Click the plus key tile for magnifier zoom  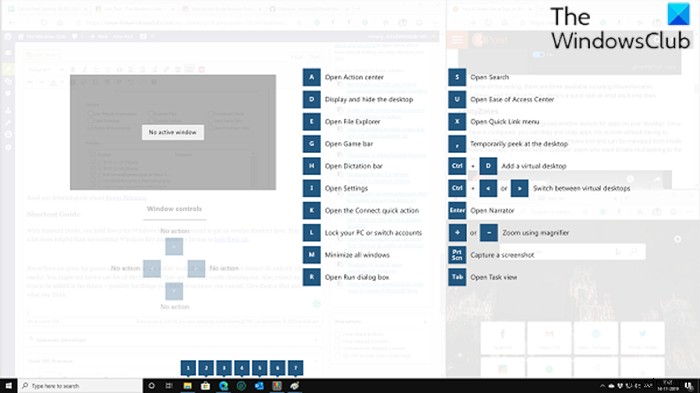(x=457, y=233)
